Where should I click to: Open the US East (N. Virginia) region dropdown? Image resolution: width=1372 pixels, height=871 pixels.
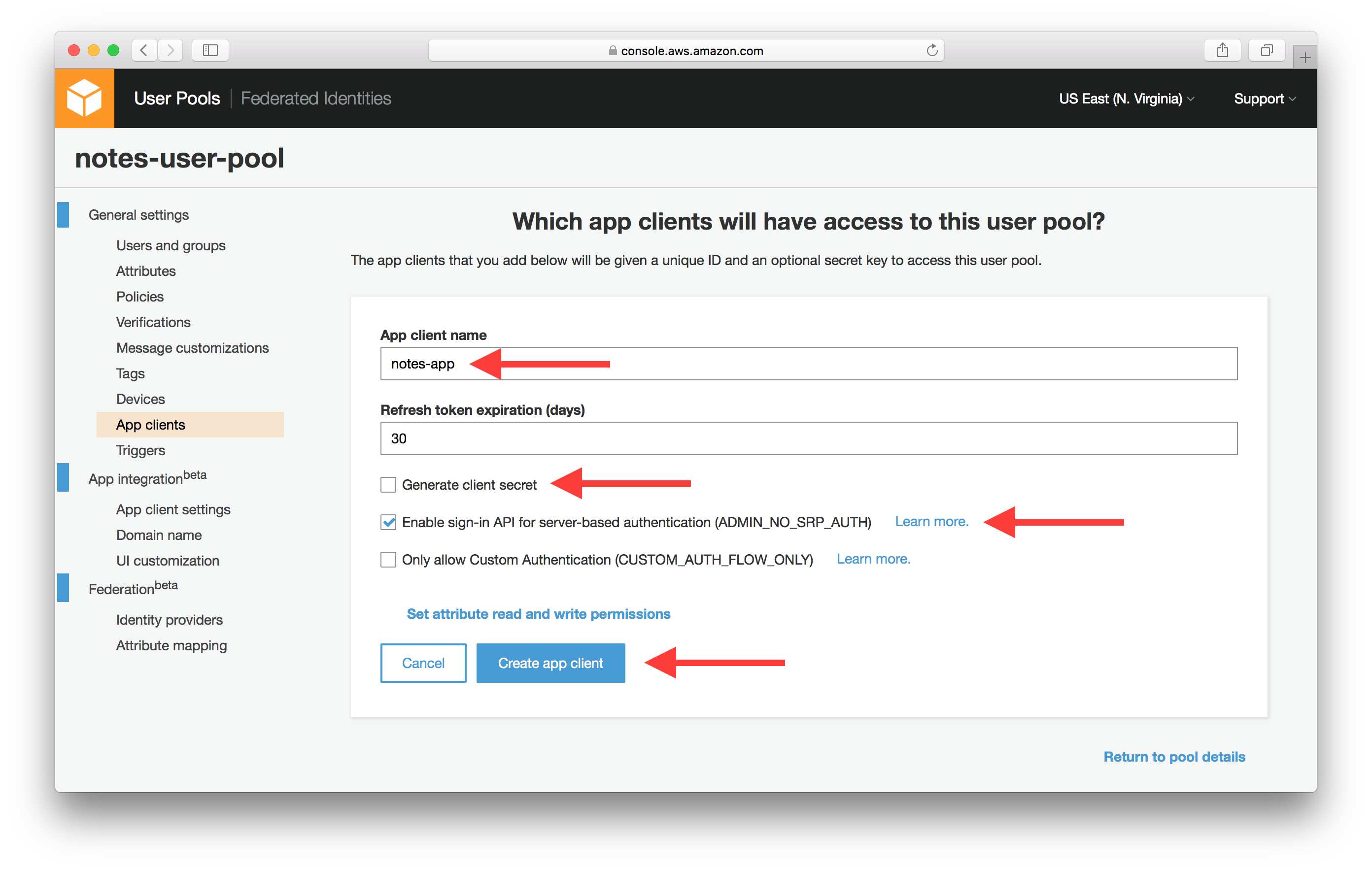(x=1126, y=99)
